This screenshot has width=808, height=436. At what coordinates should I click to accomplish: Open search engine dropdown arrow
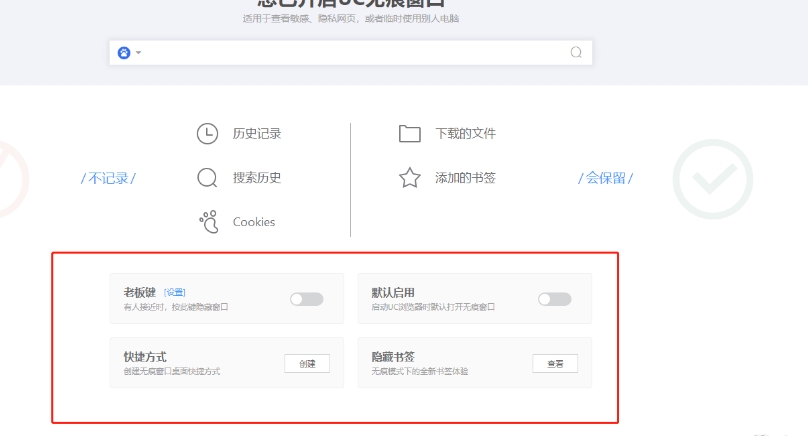pyautogui.click(x=138, y=53)
